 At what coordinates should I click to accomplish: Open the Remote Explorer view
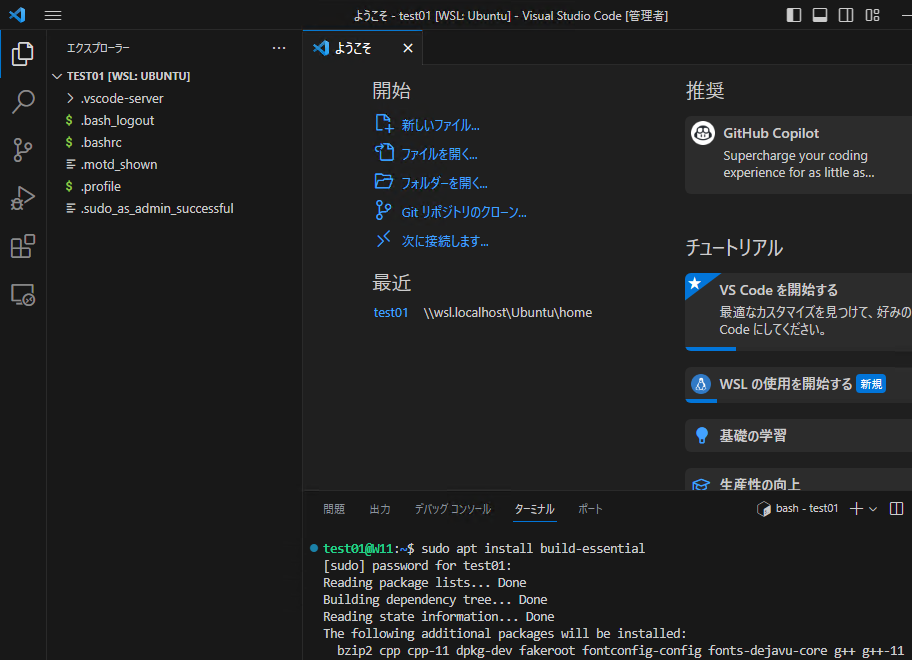pyautogui.click(x=23, y=295)
